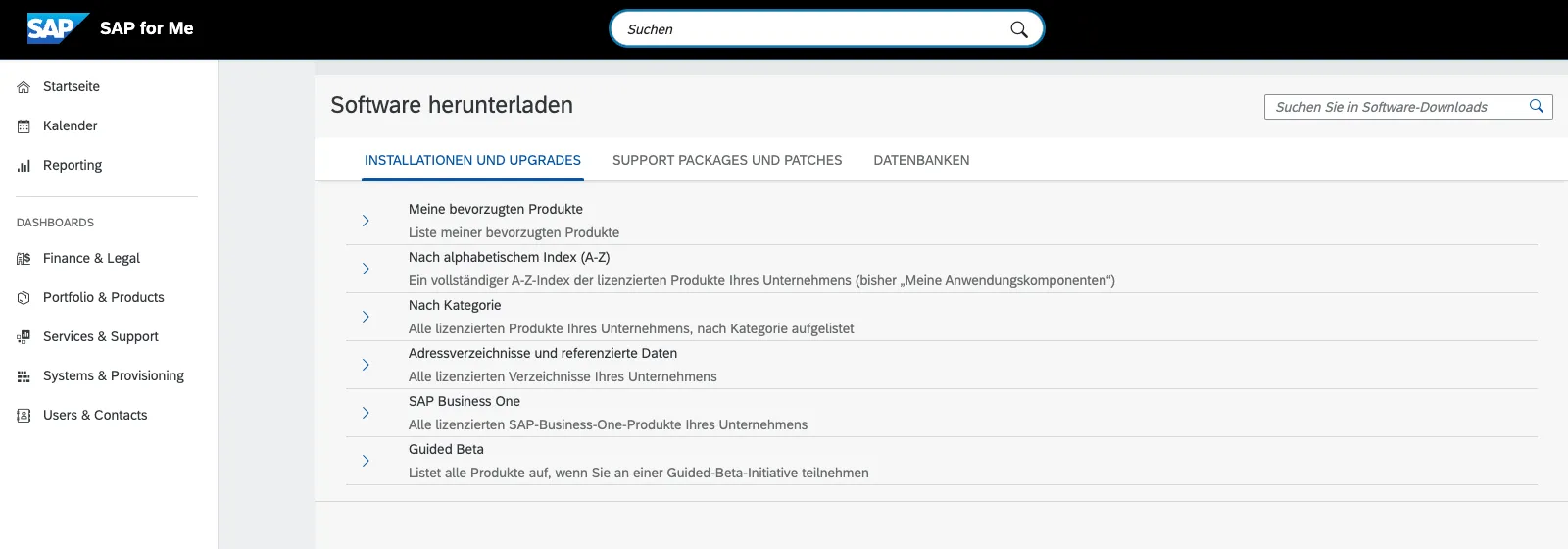Click the SAP logo in header
The image size is (1568, 549).
coord(57,28)
